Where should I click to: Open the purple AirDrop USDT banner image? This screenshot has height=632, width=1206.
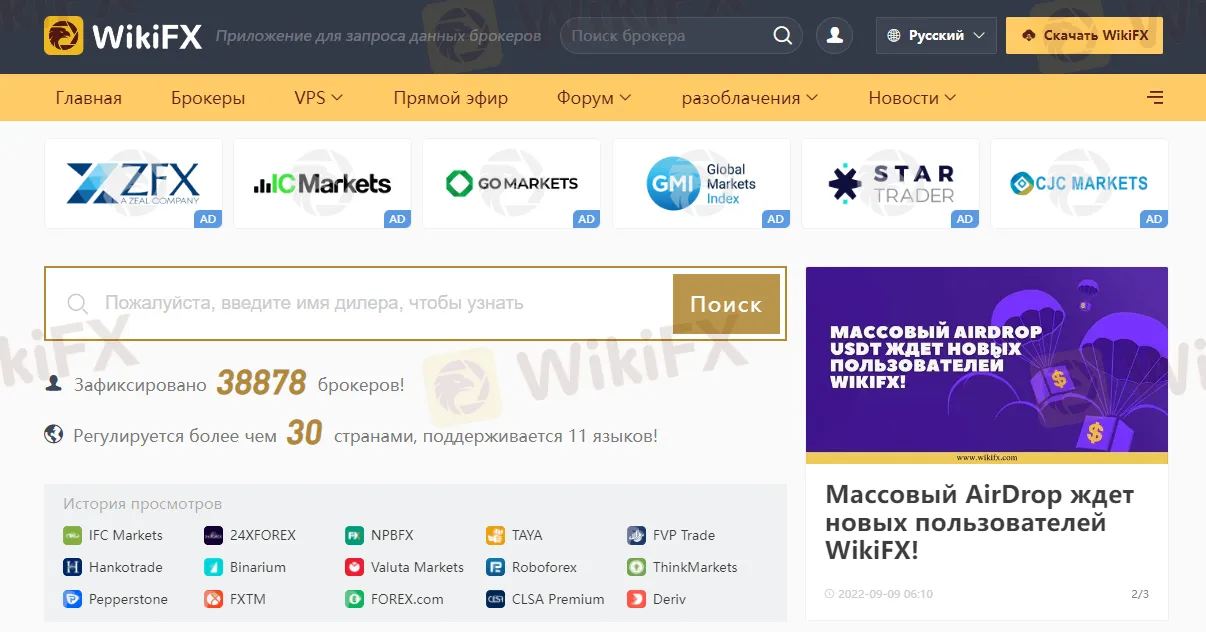click(987, 365)
